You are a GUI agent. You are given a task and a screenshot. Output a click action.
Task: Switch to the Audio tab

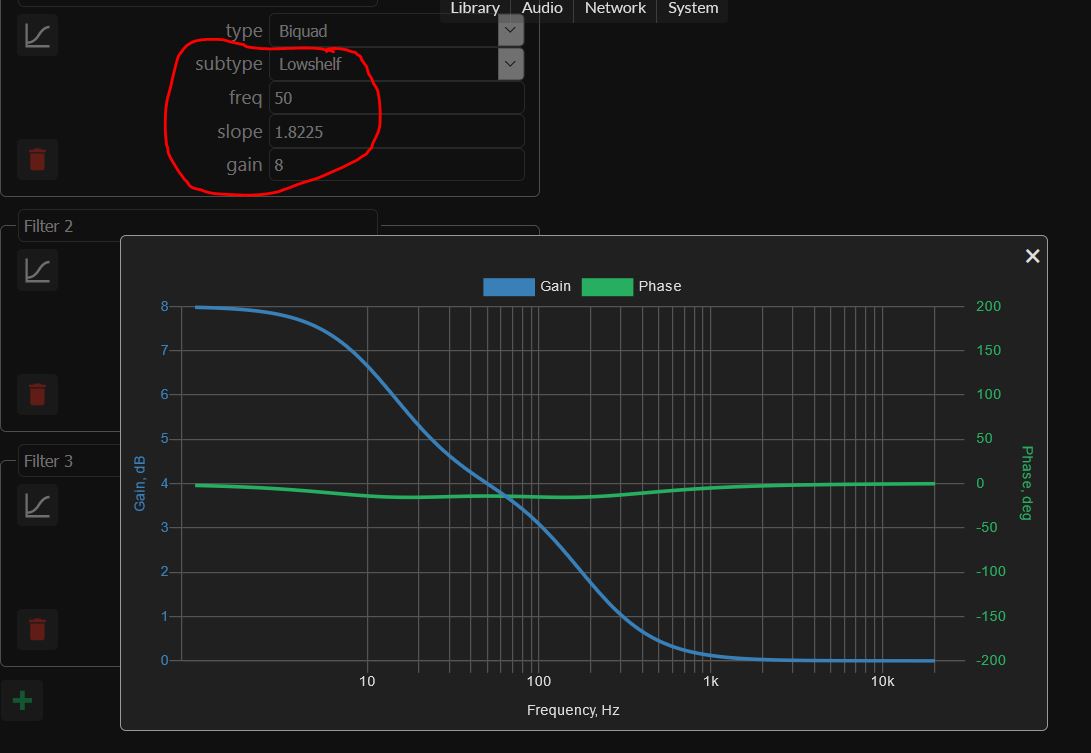[x=542, y=8]
